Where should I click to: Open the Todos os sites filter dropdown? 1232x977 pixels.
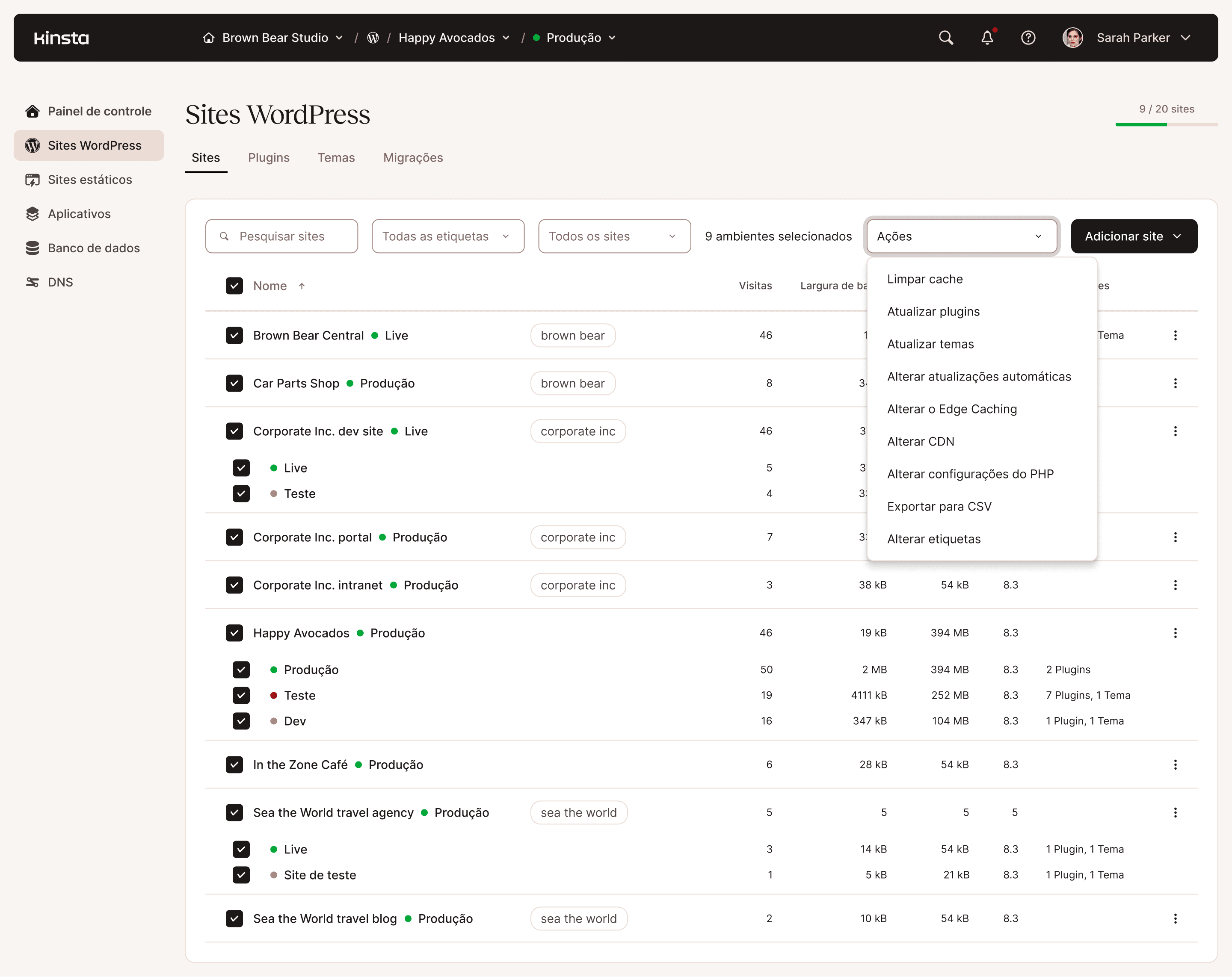(614, 236)
